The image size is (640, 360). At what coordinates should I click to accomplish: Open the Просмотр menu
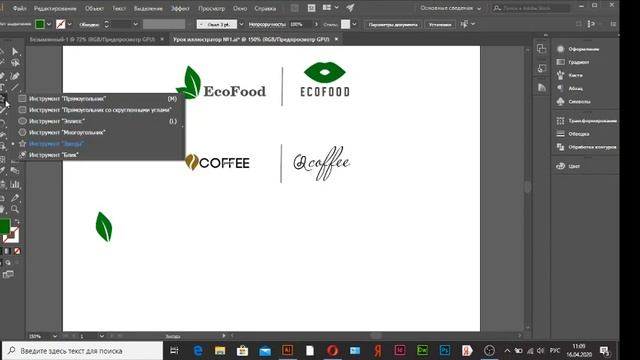pyautogui.click(x=211, y=8)
